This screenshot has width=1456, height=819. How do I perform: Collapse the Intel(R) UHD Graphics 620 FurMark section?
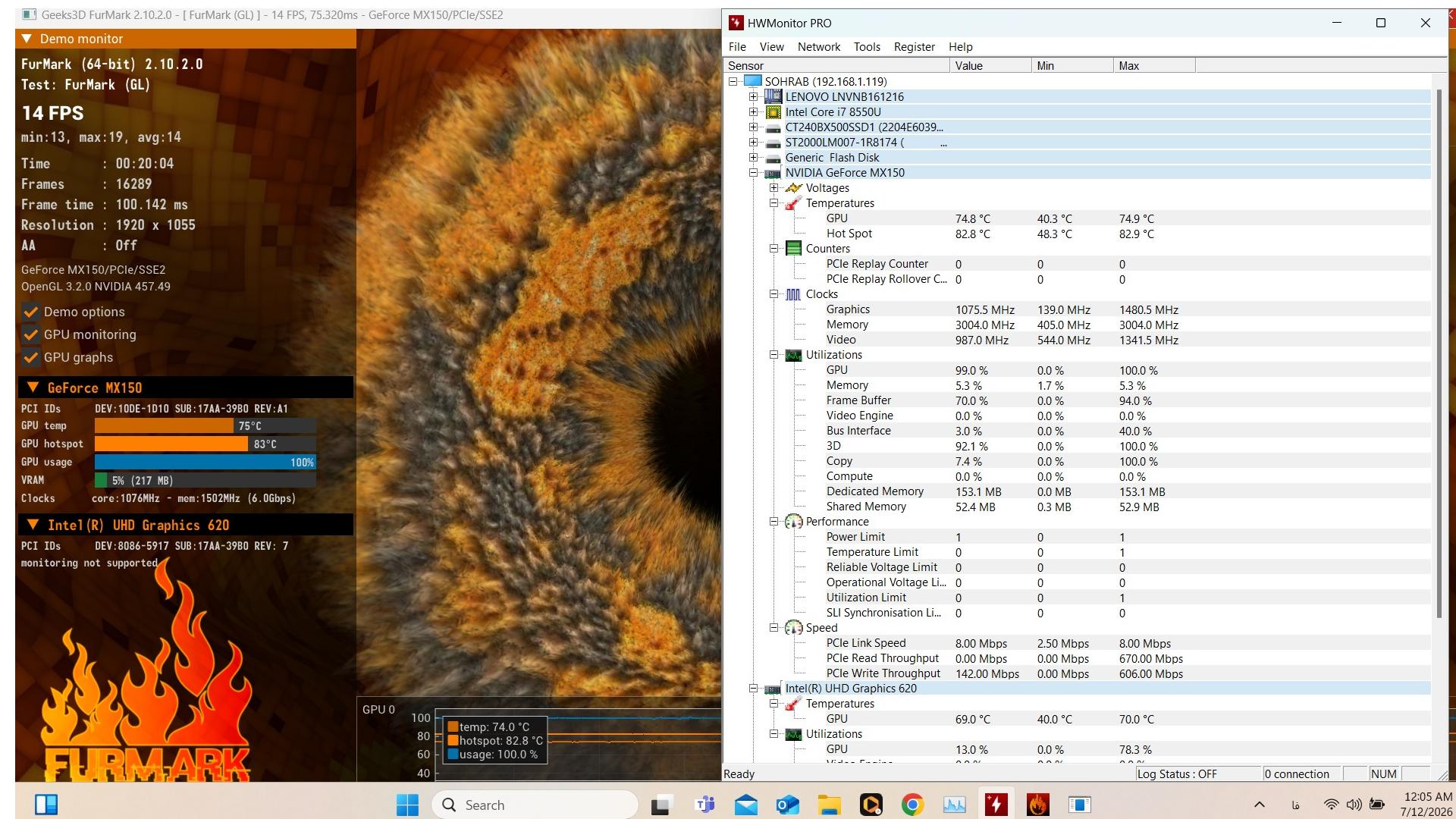tap(33, 525)
